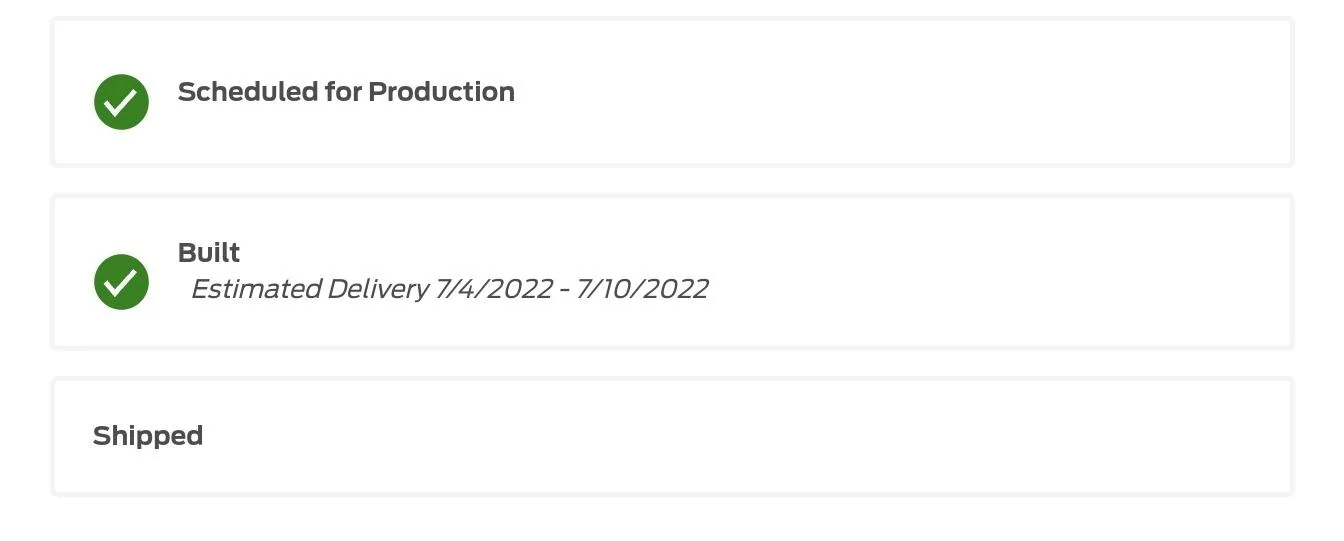Click the green checkmark beside Built
The width and height of the screenshot is (1344, 541).
(121, 282)
